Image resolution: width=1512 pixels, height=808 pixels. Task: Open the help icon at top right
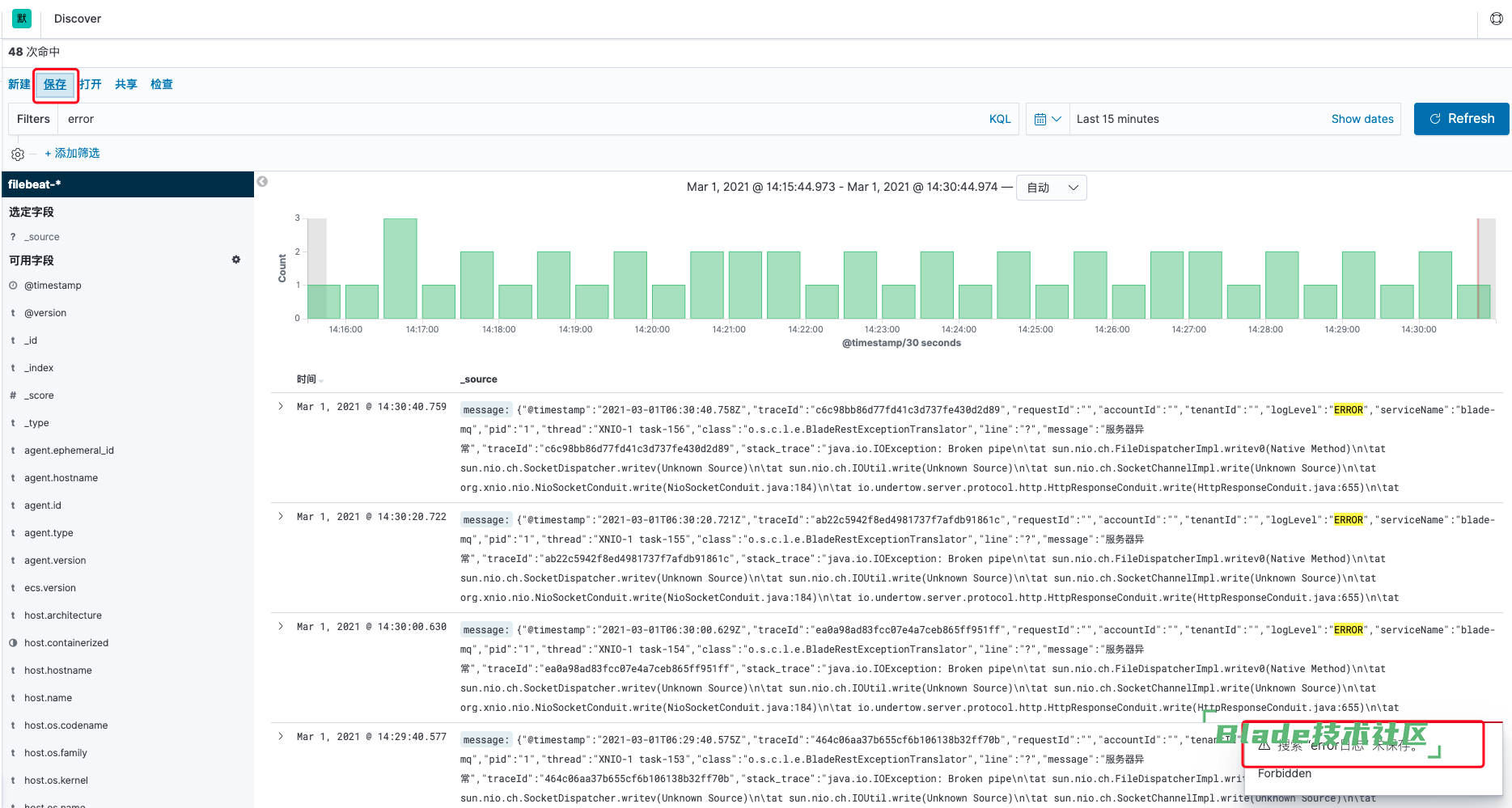point(1496,19)
